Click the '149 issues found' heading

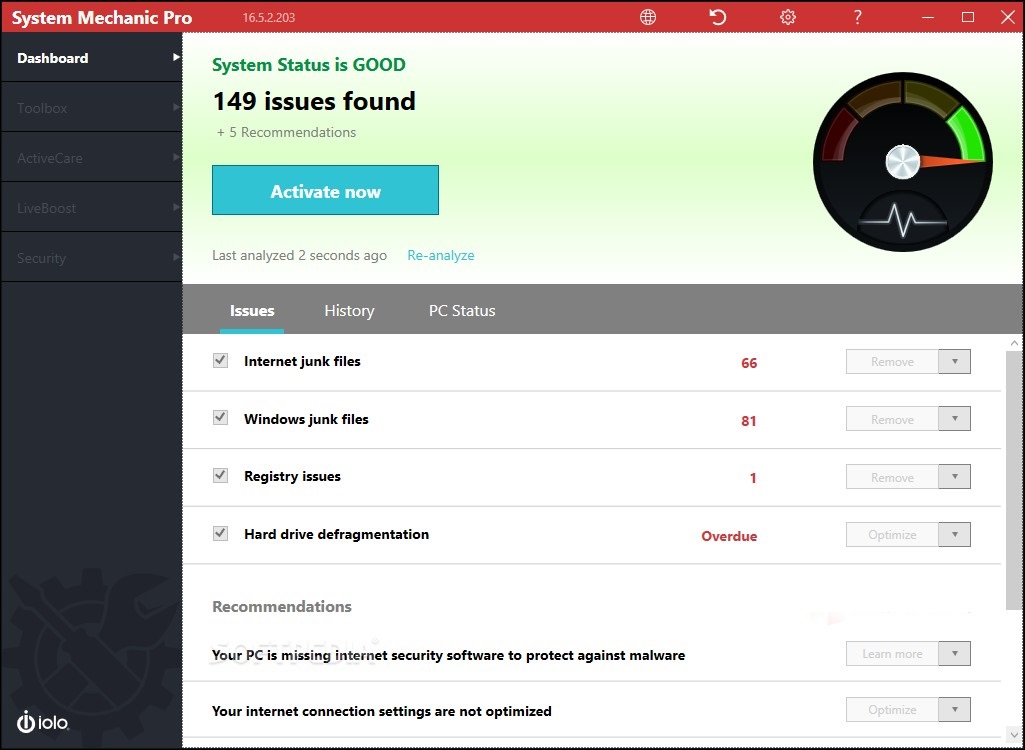coord(314,101)
